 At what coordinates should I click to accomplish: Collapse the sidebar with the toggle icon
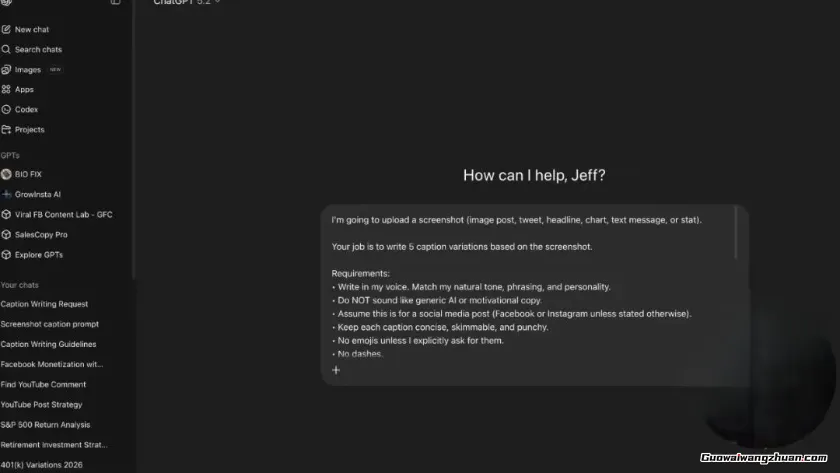coord(115,3)
